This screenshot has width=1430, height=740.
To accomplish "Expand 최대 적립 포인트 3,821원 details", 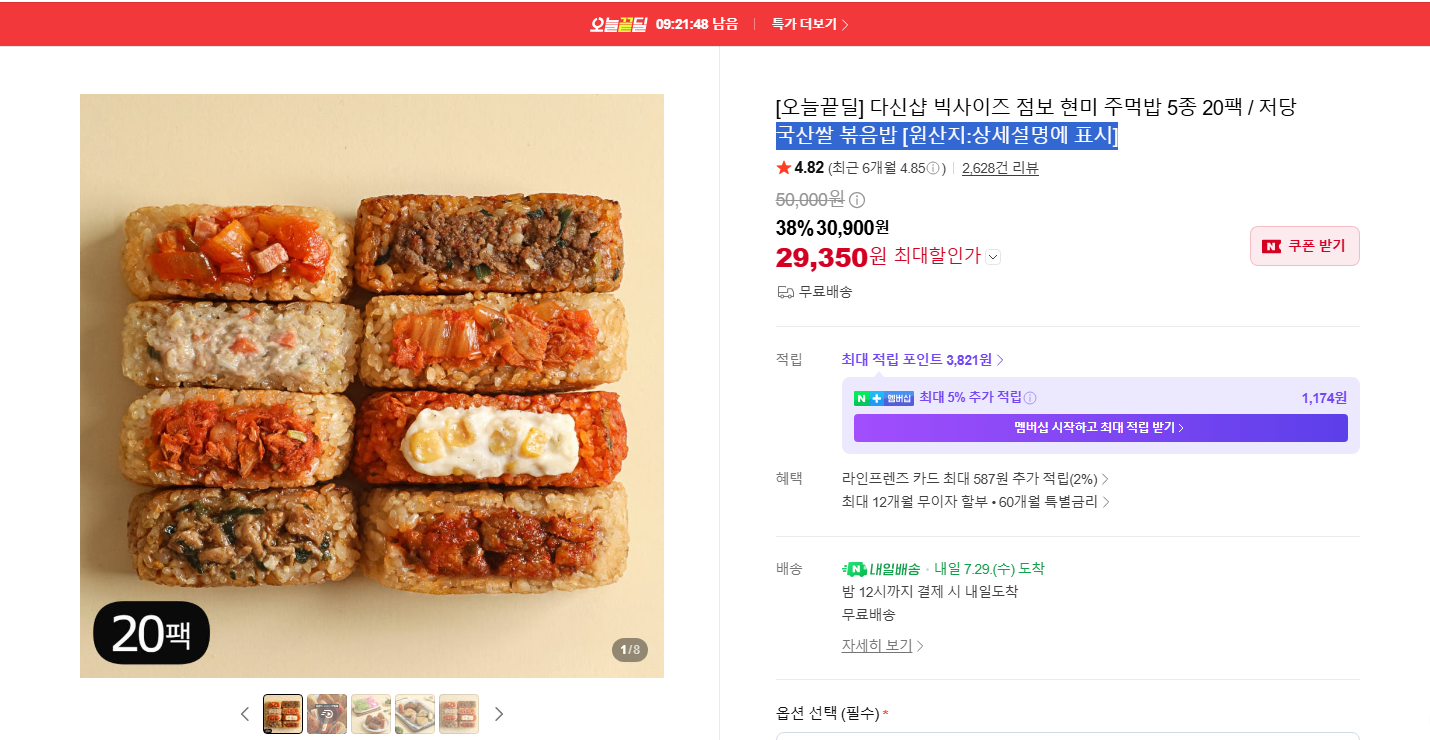I will 922,360.
